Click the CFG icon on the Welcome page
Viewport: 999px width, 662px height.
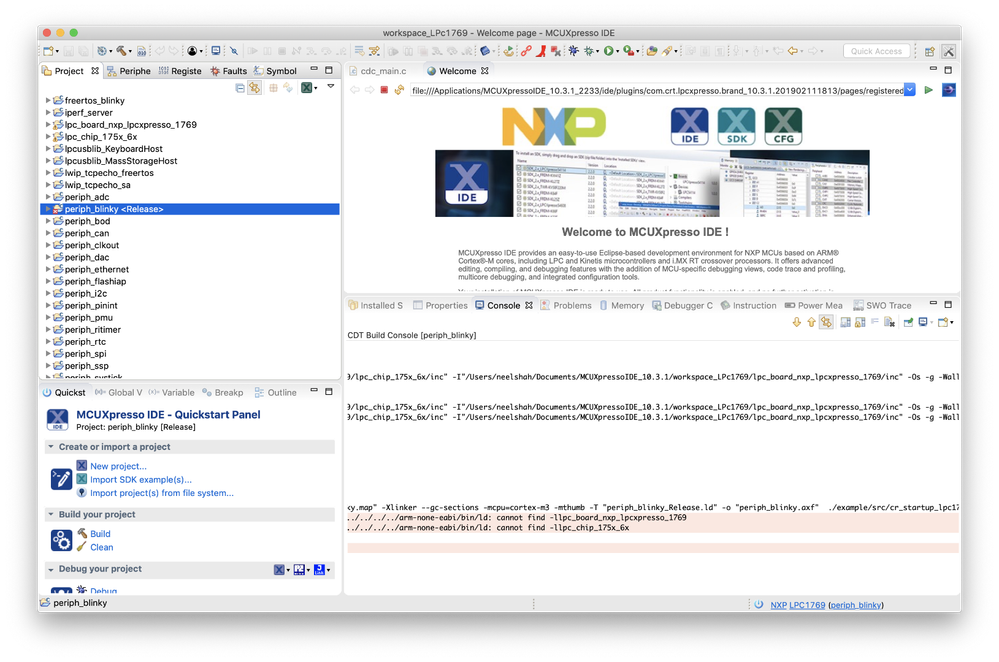coord(783,126)
